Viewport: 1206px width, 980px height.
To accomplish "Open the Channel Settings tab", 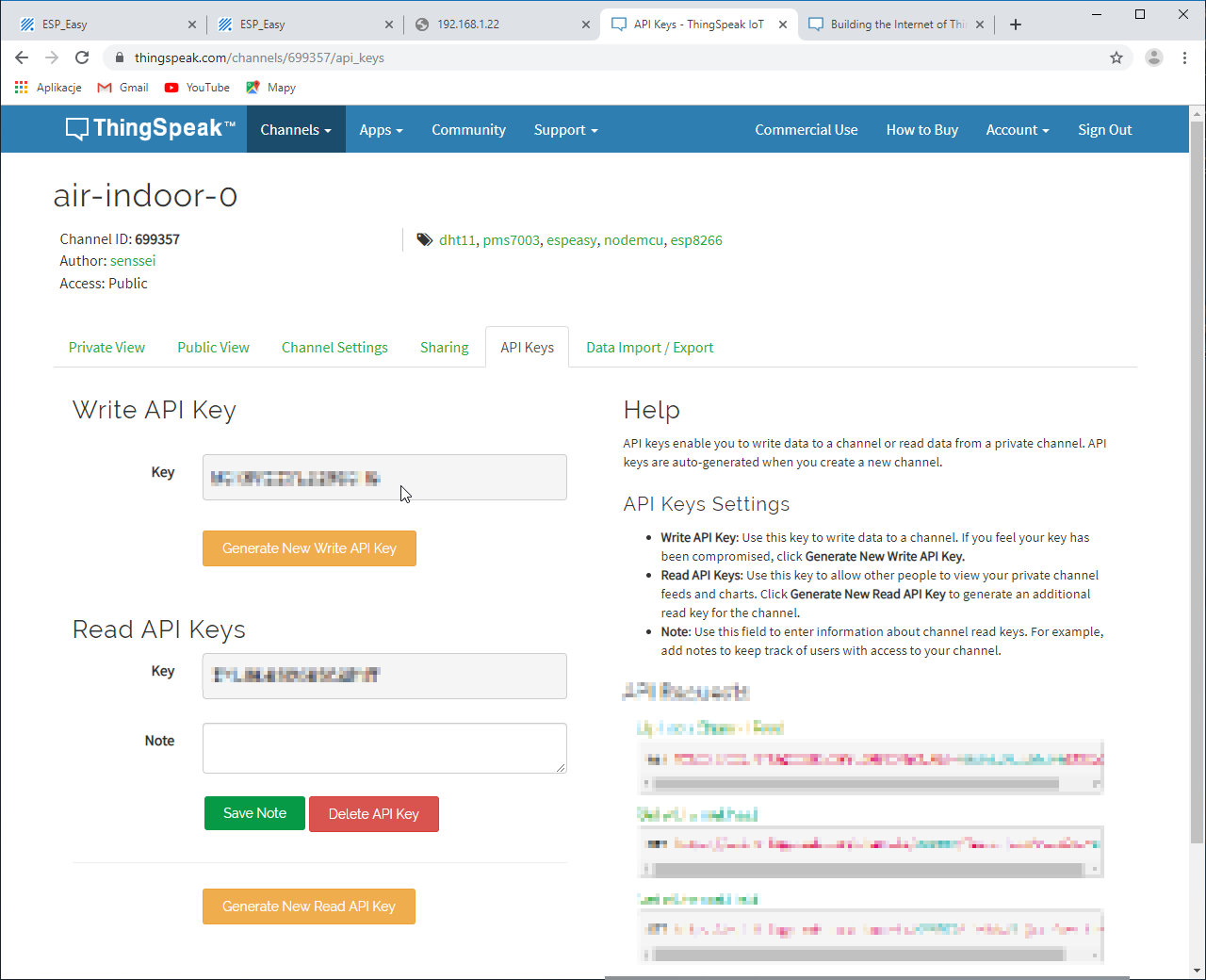I will tap(334, 348).
